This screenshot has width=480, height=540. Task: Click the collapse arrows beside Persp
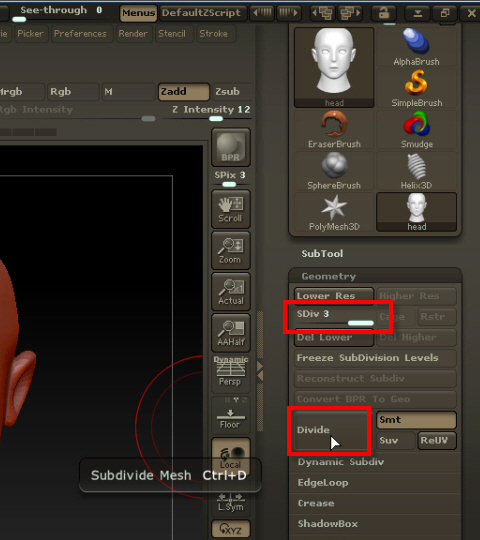260,371
